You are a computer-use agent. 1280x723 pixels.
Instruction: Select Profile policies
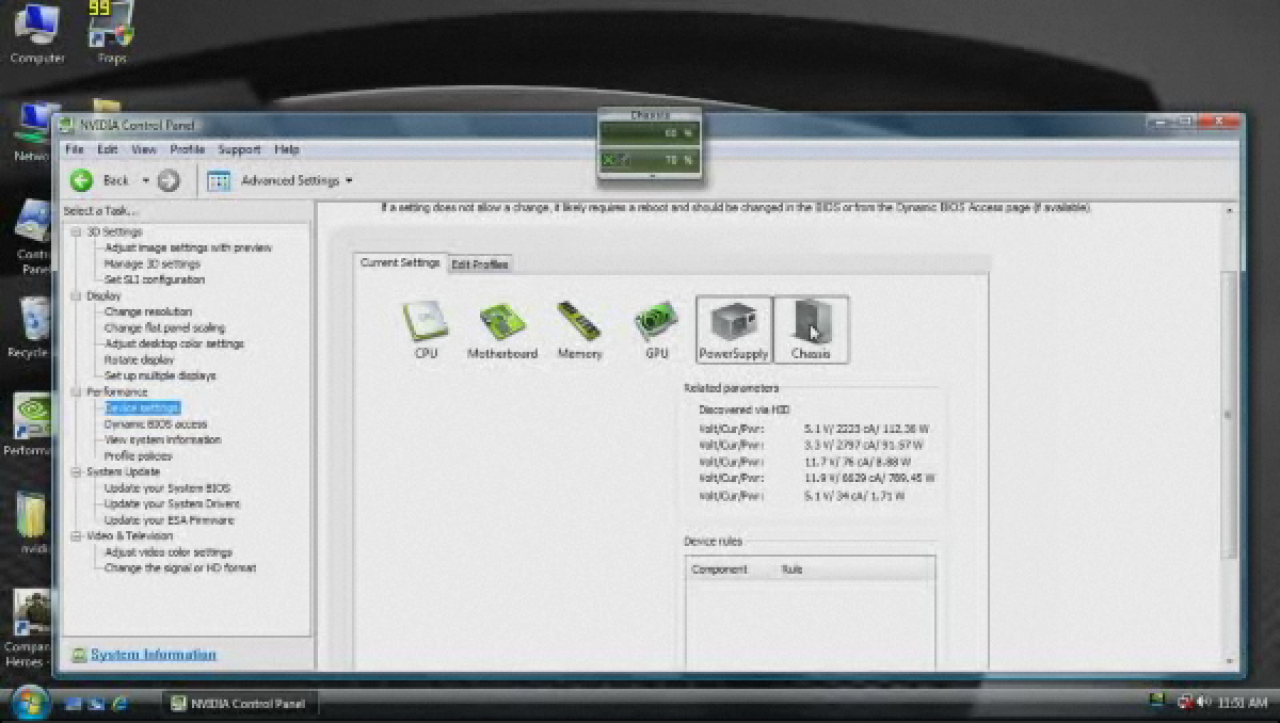(x=138, y=456)
